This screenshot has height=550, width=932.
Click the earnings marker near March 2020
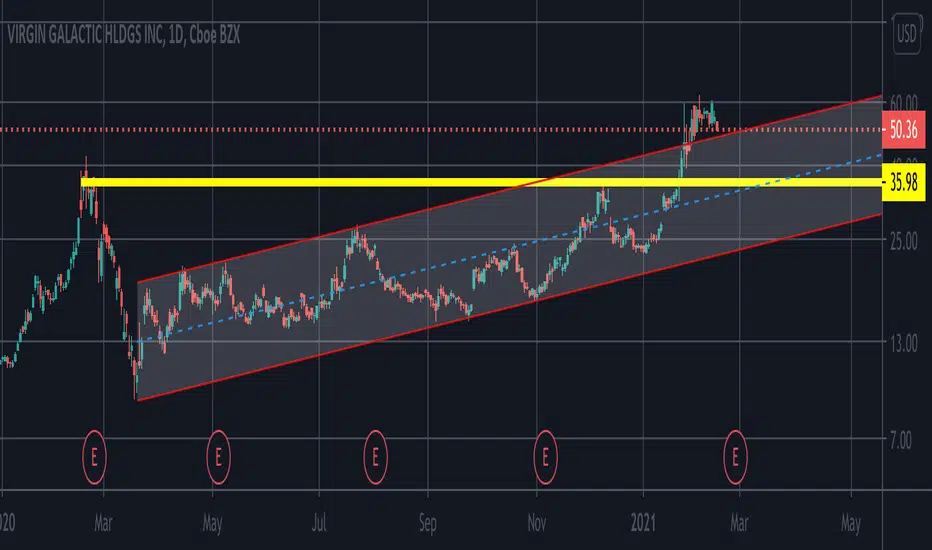(x=94, y=457)
